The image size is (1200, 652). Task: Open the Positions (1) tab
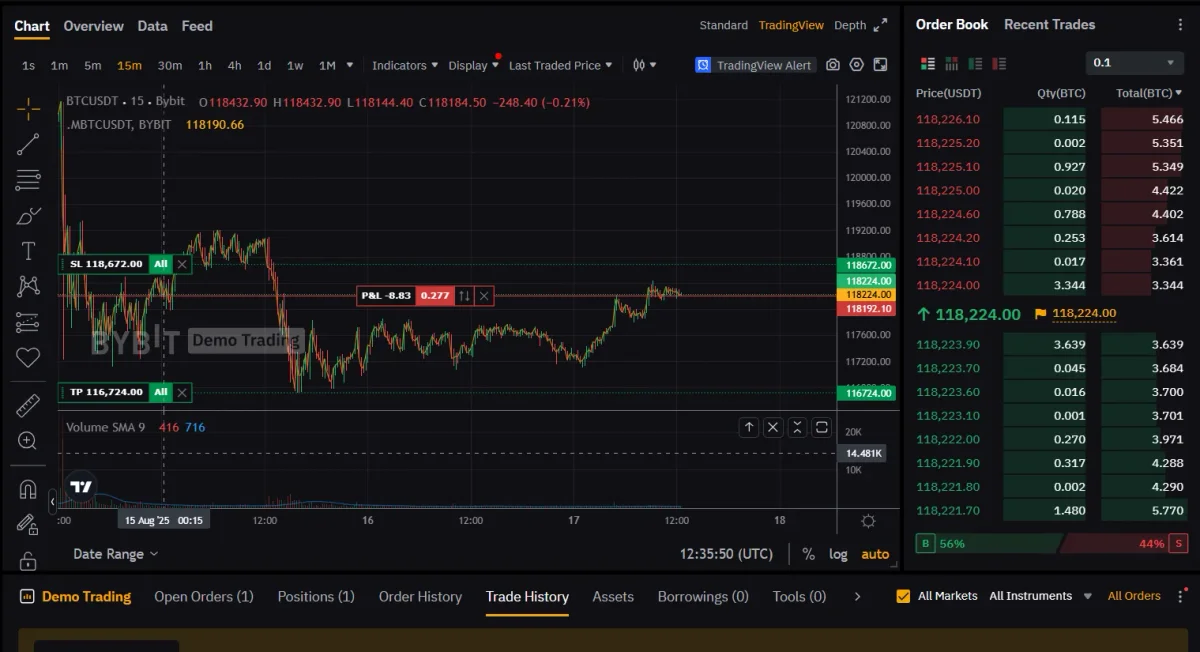tap(316, 597)
